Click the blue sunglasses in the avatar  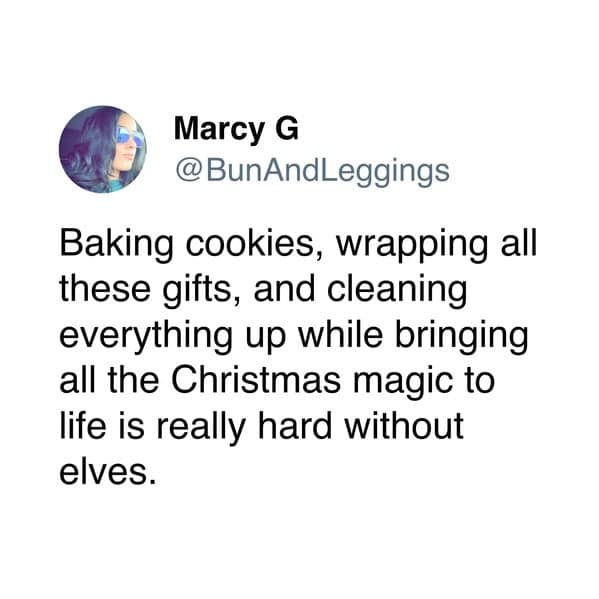point(129,136)
